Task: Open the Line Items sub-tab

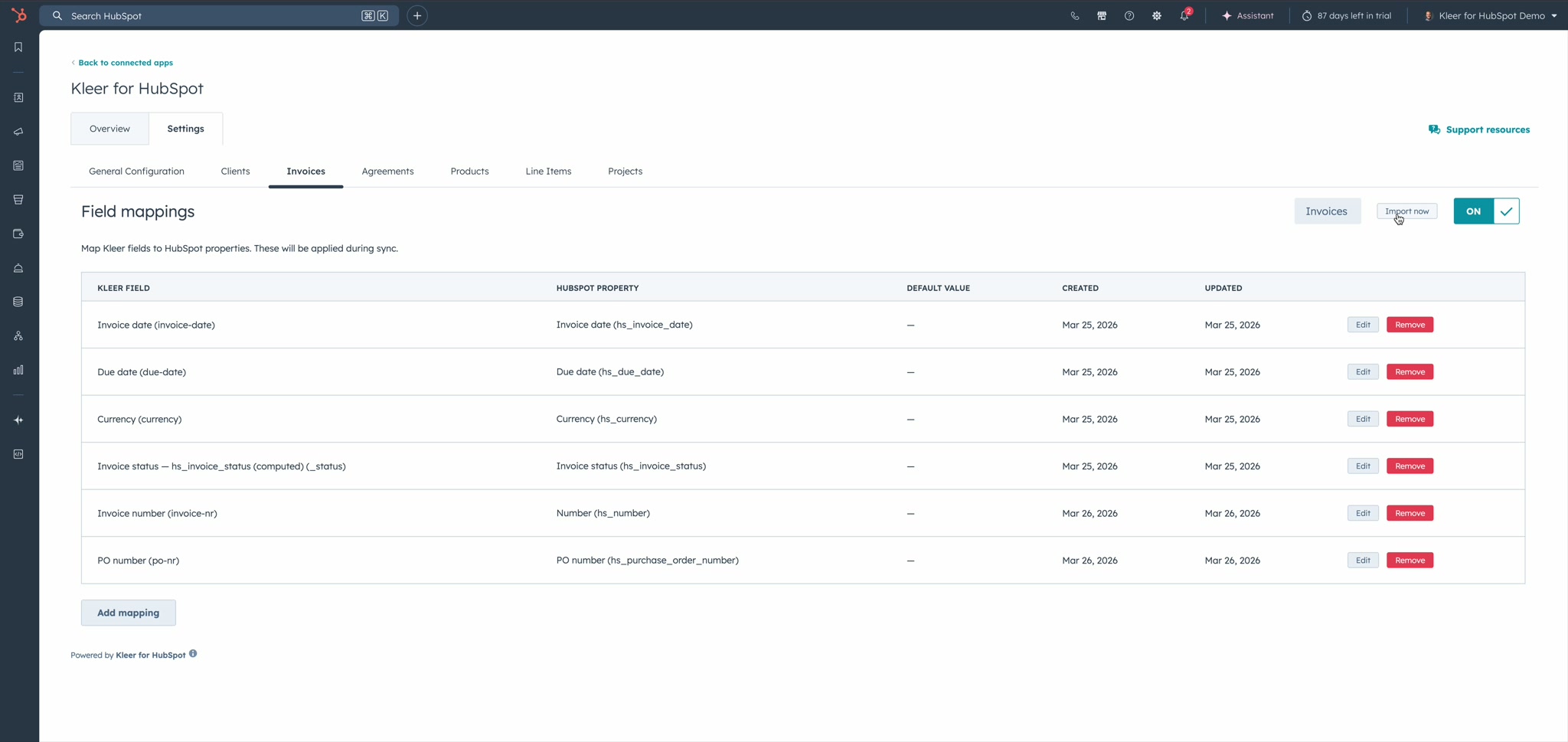Action: click(x=548, y=172)
